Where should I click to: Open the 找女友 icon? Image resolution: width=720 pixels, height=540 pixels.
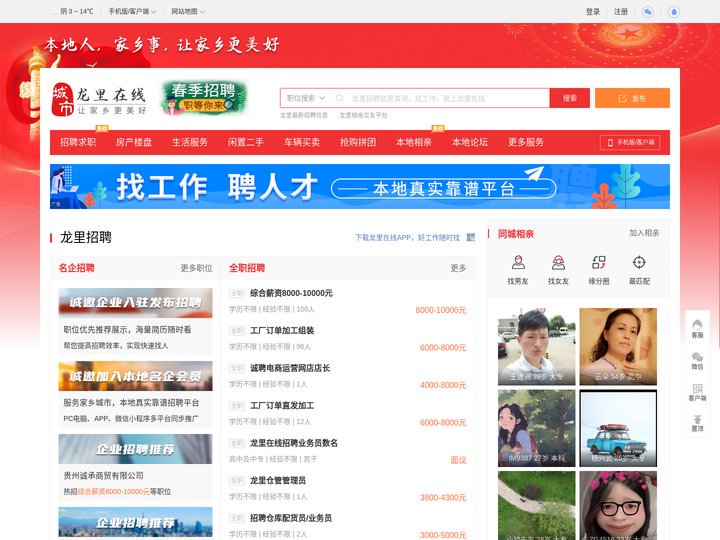pos(558,262)
